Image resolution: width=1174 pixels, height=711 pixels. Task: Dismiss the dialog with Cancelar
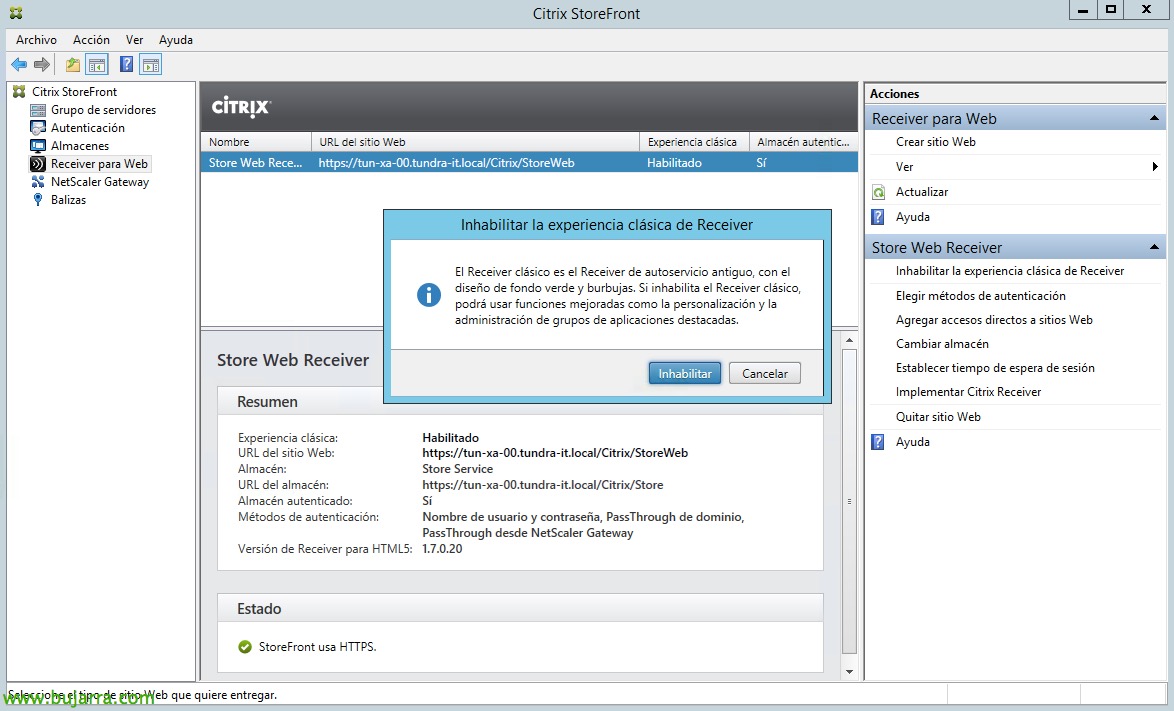point(764,373)
